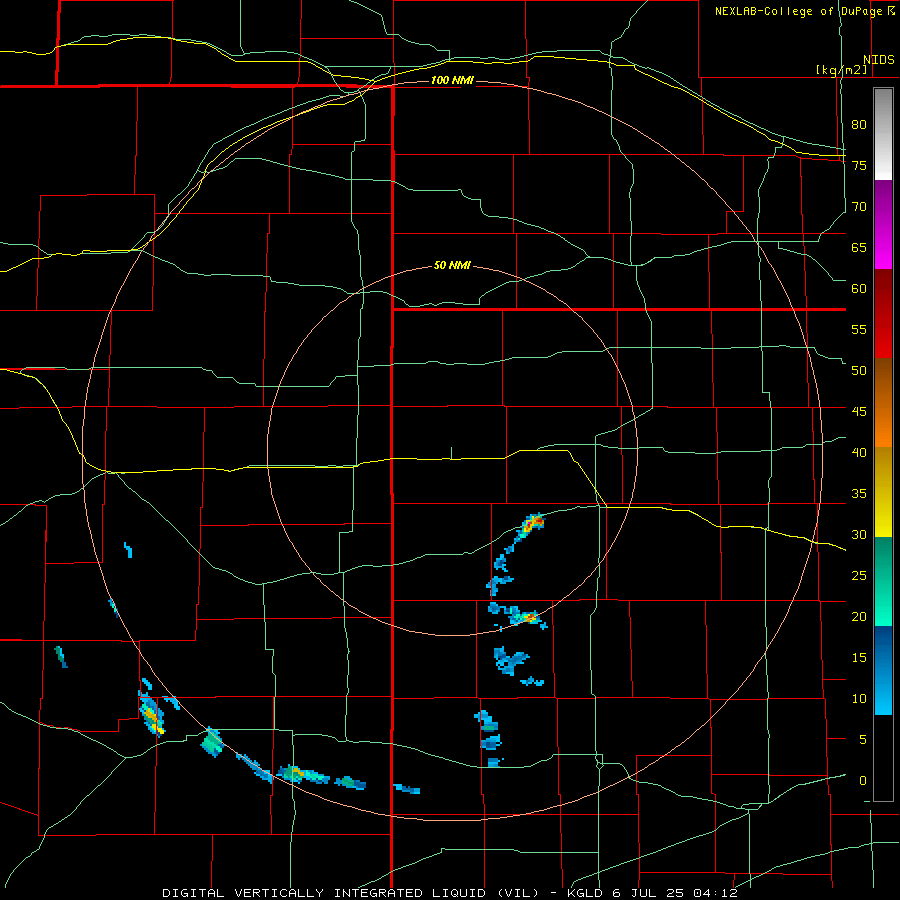This screenshot has height=900, width=900.
Task: Click the 100 NMI range ring label
Action: click(x=452, y=80)
